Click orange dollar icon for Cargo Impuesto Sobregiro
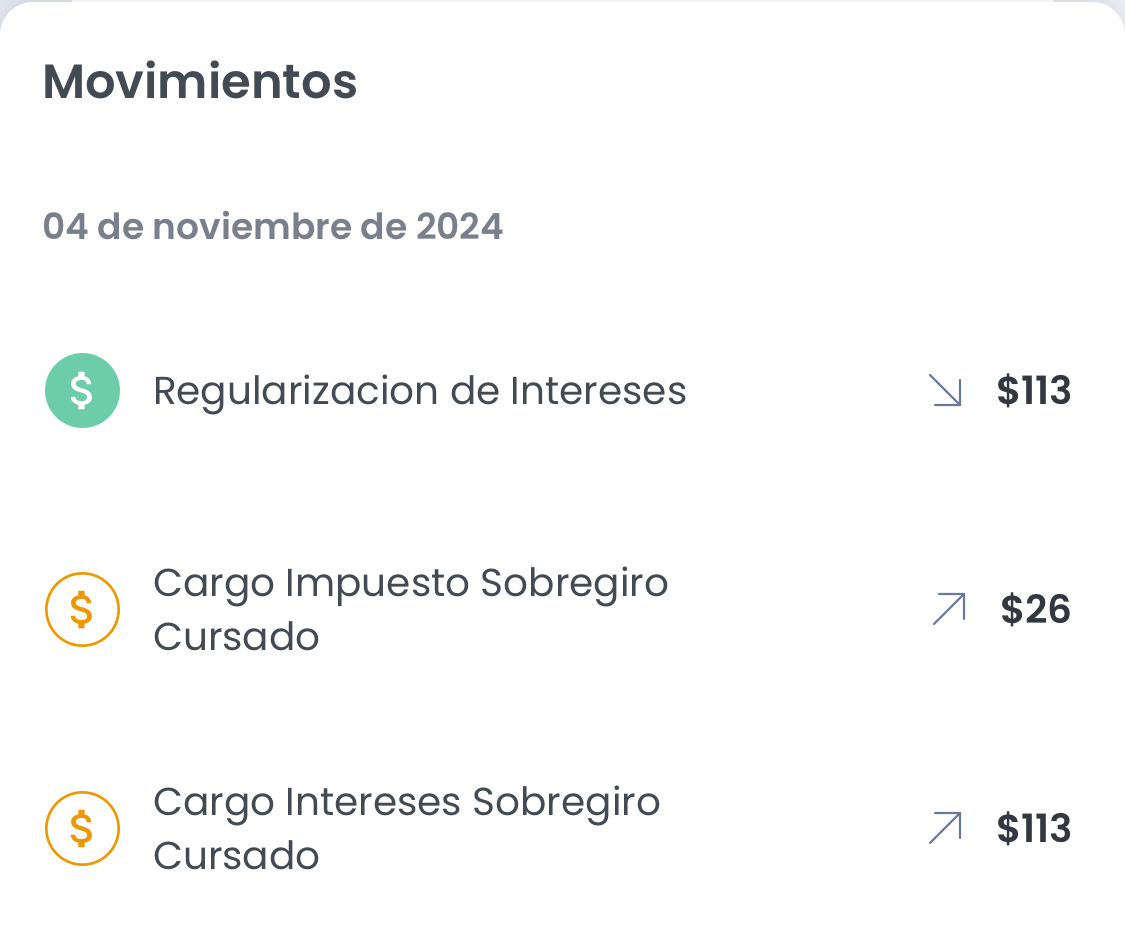The image size is (1125, 939). click(x=83, y=609)
